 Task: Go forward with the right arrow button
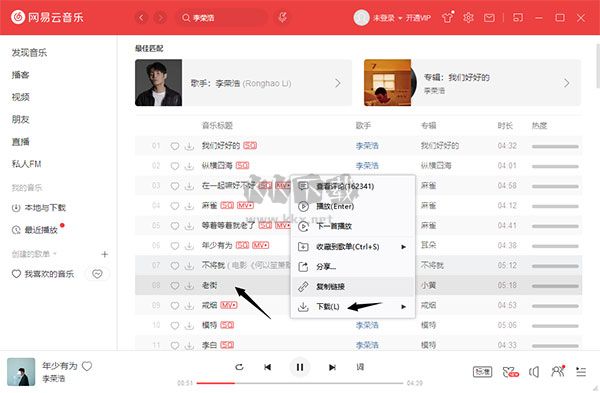pos(160,18)
